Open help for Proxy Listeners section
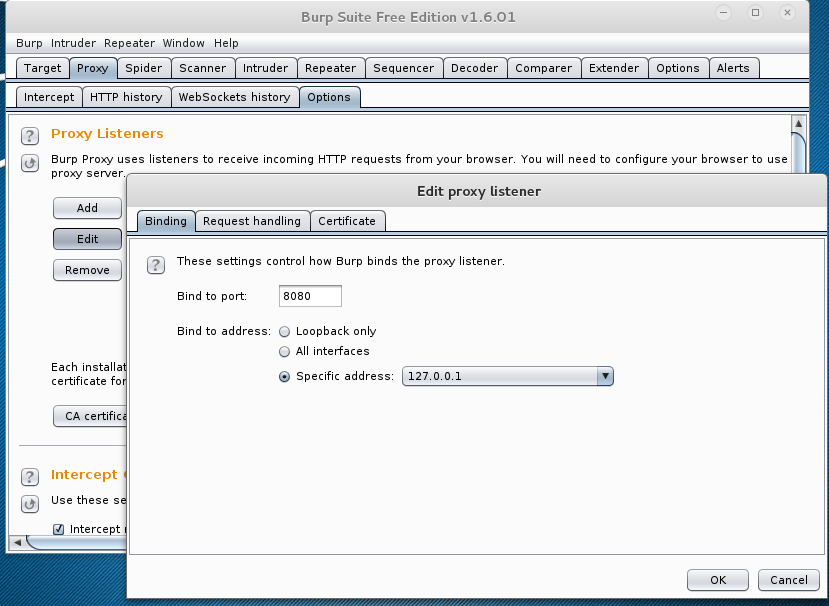Screen dimensions: 829x606 pyautogui.click(x=30, y=136)
